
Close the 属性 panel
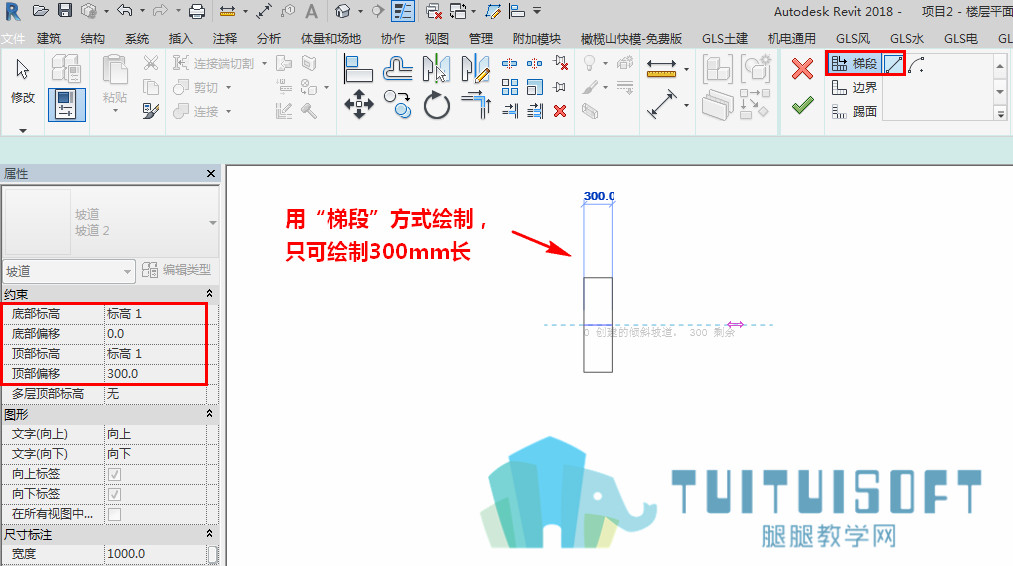click(x=211, y=173)
